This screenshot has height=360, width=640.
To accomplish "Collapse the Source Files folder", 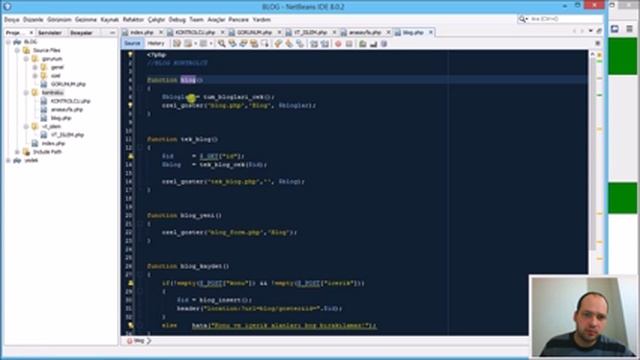I will pos(17,50).
